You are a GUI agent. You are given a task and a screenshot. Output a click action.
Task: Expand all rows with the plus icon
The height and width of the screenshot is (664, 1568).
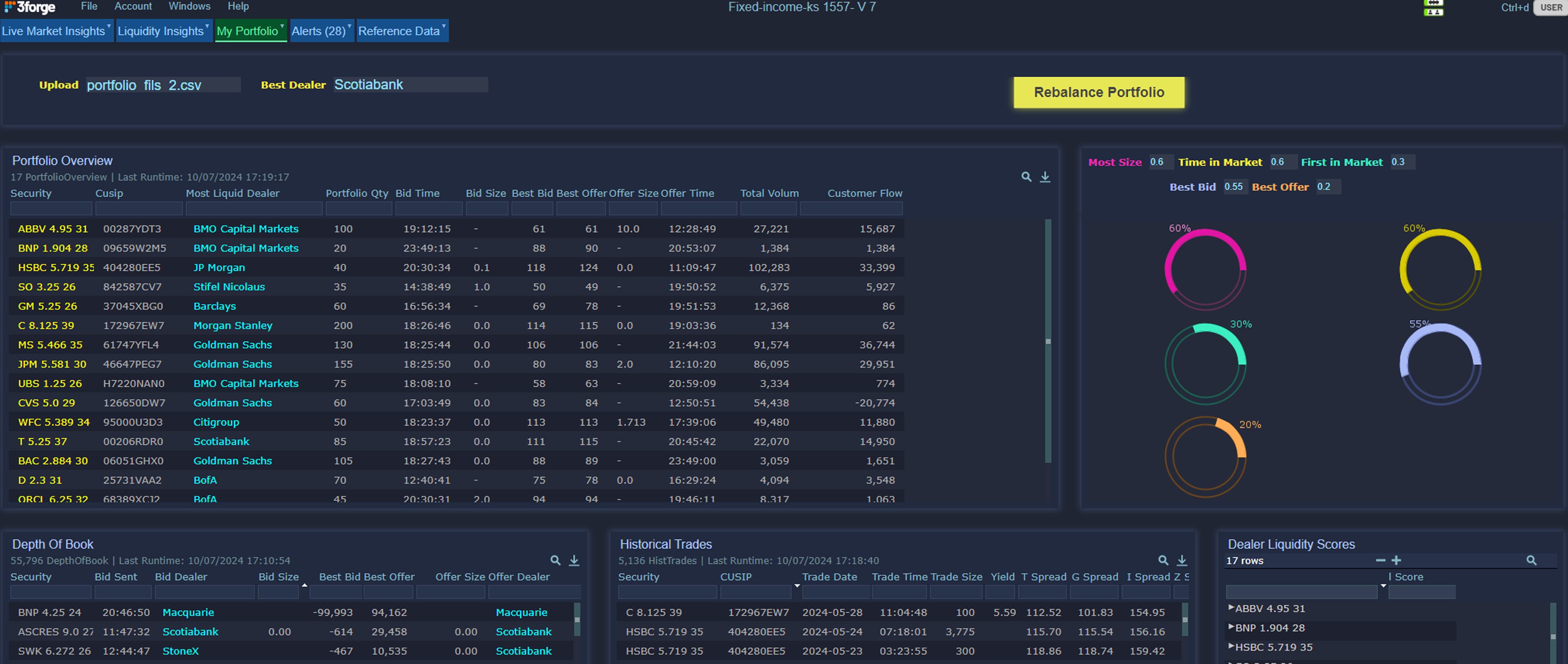(1396, 560)
